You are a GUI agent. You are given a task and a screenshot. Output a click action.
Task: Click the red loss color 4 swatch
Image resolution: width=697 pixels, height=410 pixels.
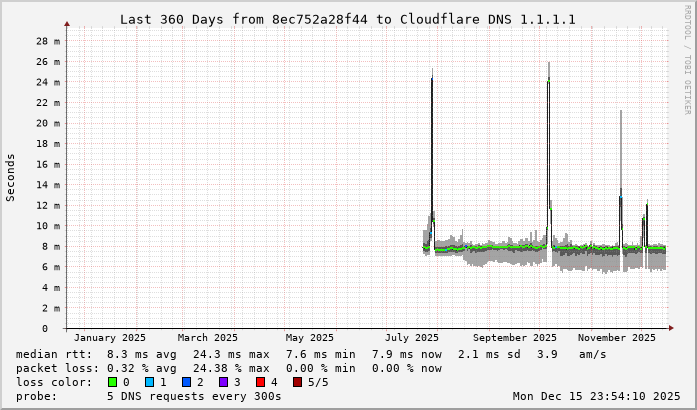260,382
